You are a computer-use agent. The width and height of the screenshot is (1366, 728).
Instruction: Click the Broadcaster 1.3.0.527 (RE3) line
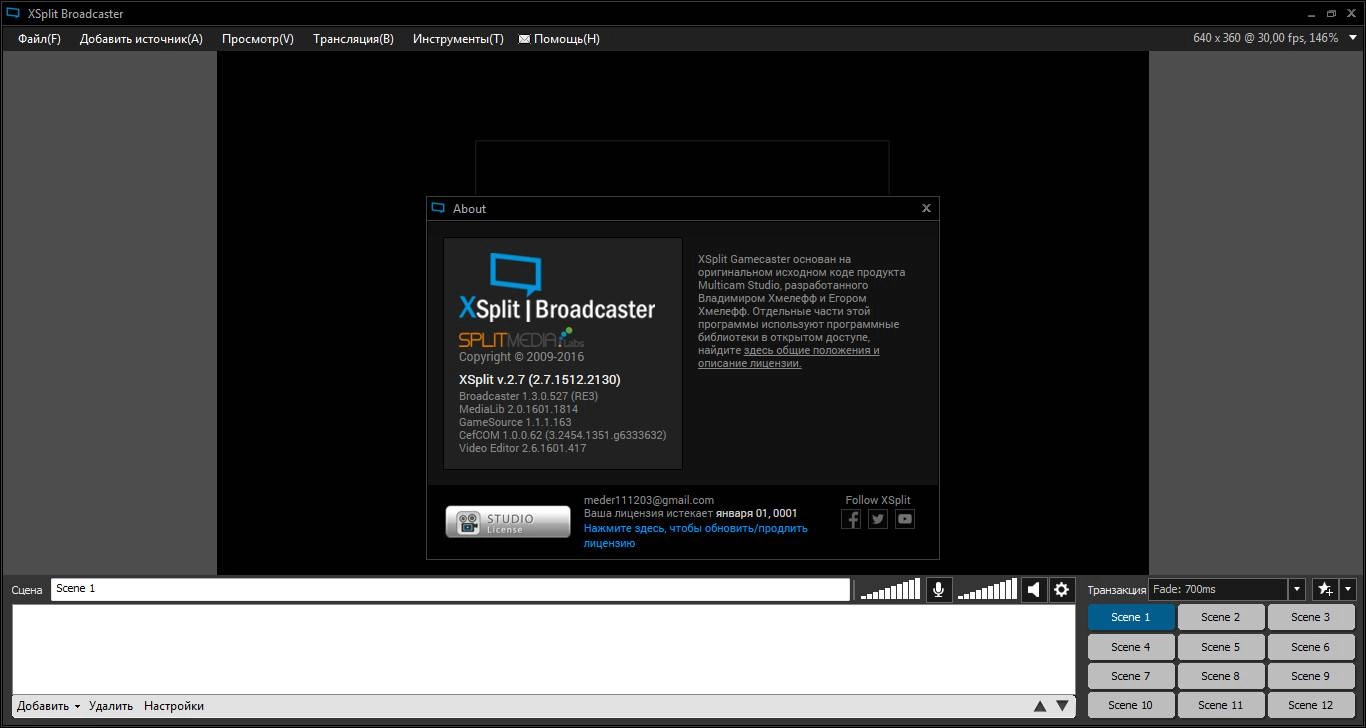tap(528, 396)
